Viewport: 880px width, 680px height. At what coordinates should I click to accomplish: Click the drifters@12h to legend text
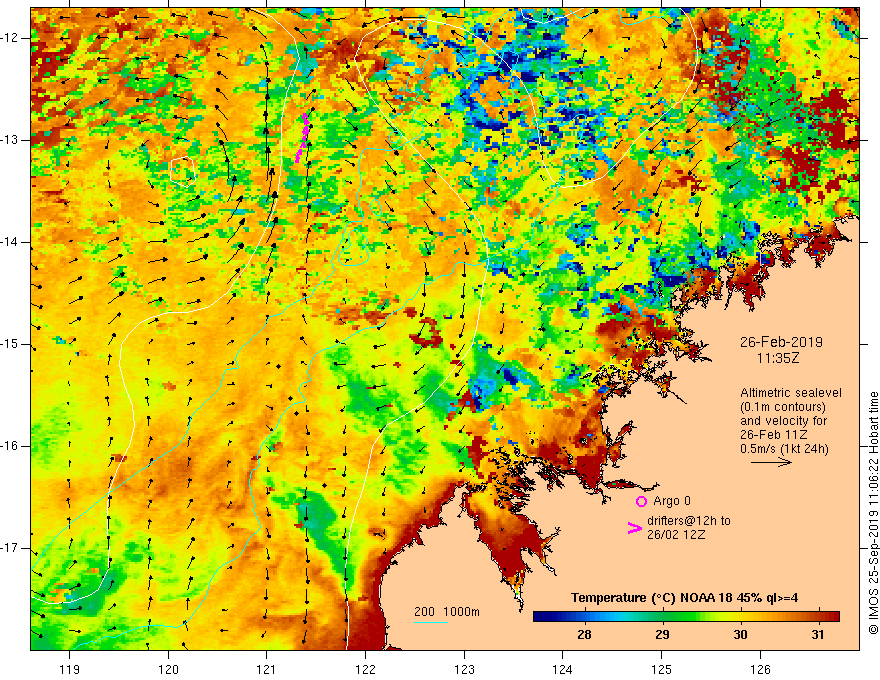point(689,521)
